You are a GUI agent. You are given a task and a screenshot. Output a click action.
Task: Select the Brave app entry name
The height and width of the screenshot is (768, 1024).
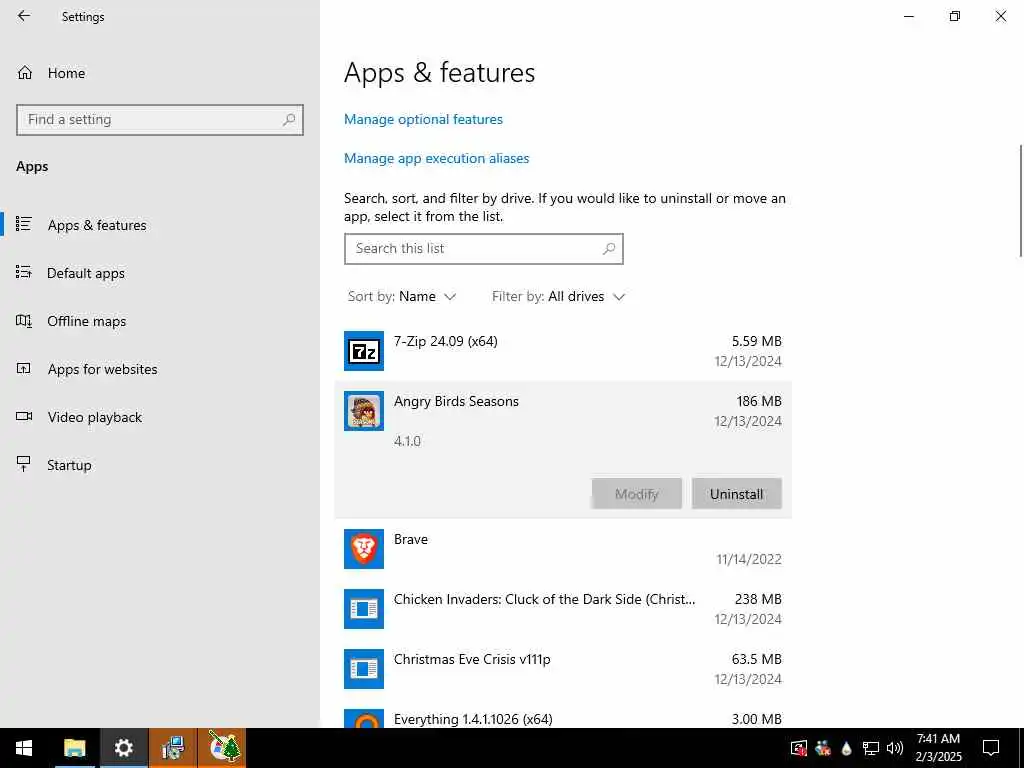(x=411, y=539)
